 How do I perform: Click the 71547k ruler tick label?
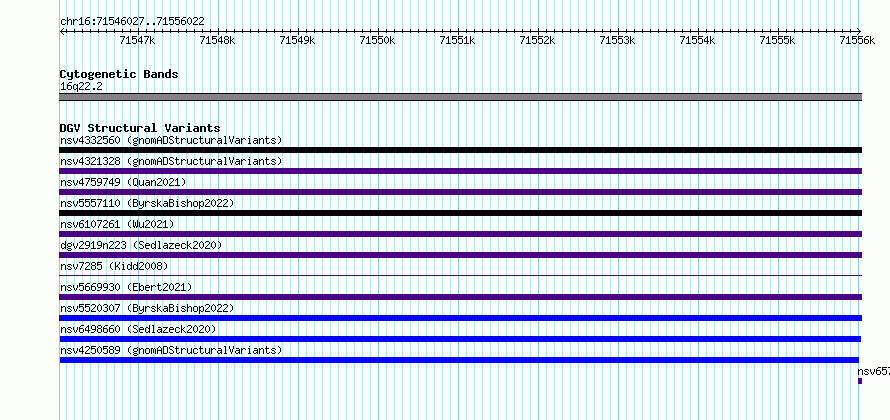point(138,40)
